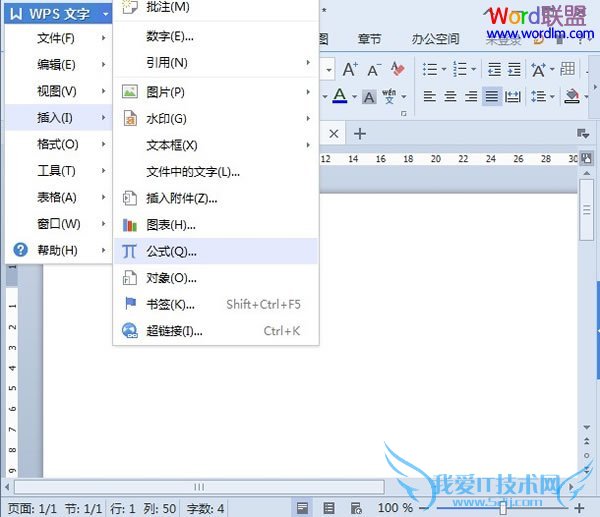Screen dimensions: 600x517
Task: Switch to the 章节 ribbon tab
Action: coord(369,39)
